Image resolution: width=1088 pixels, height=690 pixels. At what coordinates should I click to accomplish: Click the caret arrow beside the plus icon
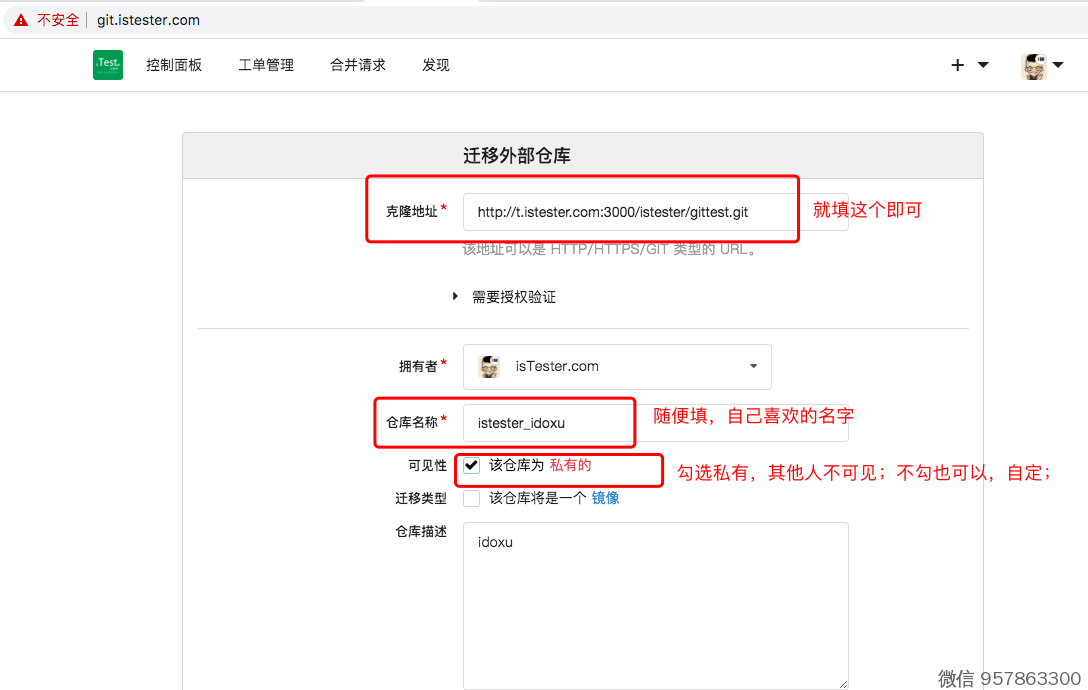pos(983,65)
